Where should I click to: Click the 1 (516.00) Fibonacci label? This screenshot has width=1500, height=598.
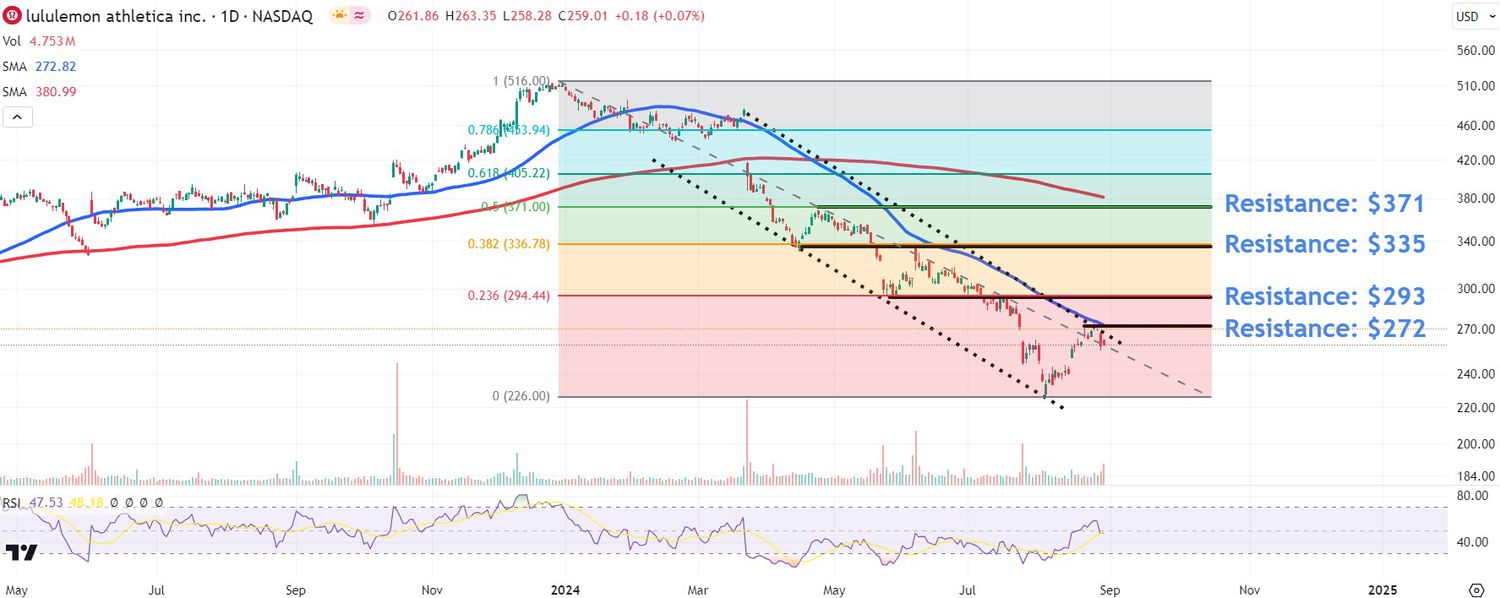point(521,81)
